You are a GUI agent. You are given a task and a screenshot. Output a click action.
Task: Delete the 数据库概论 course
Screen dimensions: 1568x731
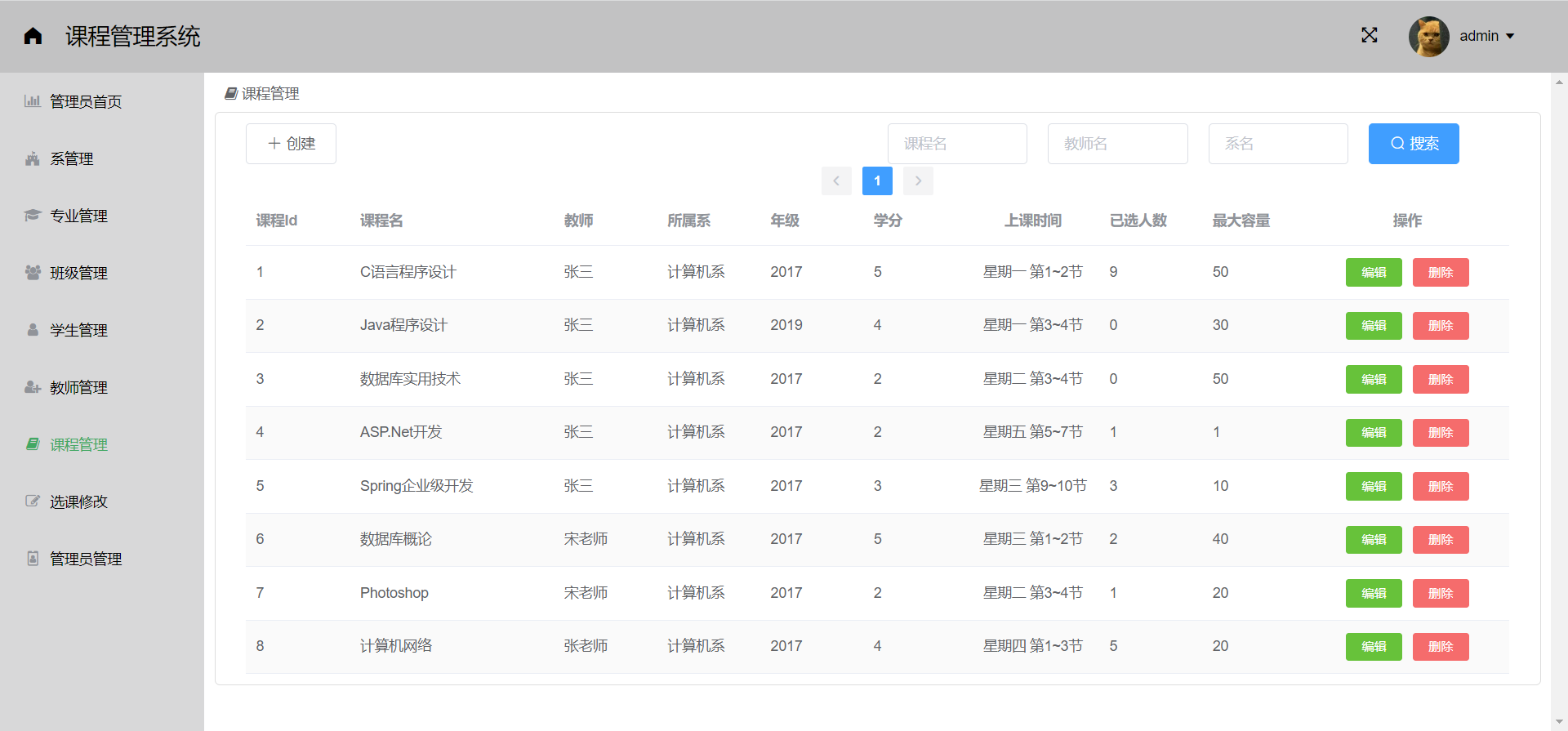point(1441,540)
